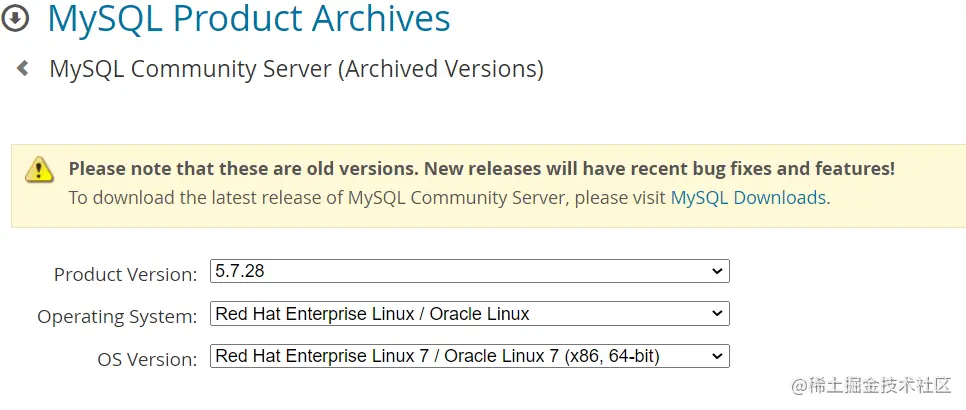Click the yellow warning triangle icon

pyautogui.click(x=39, y=169)
